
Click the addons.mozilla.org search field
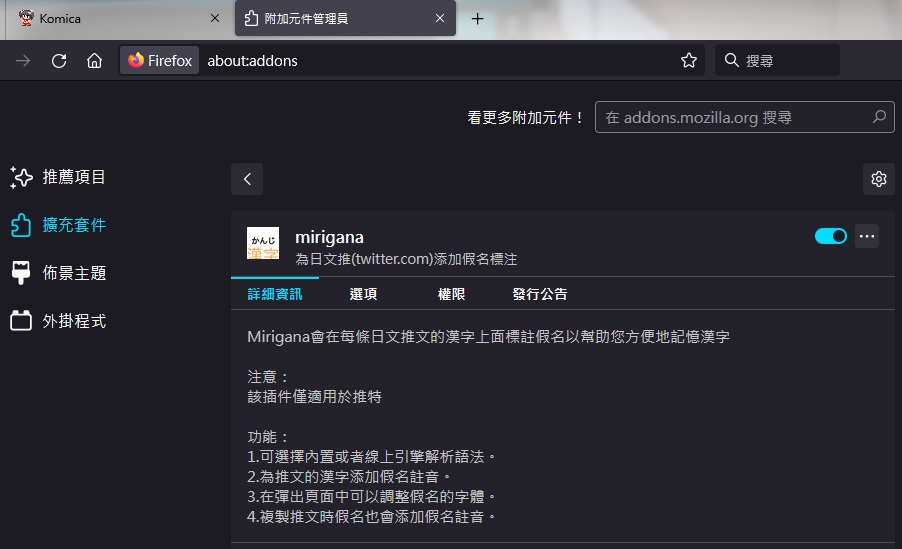click(x=744, y=117)
